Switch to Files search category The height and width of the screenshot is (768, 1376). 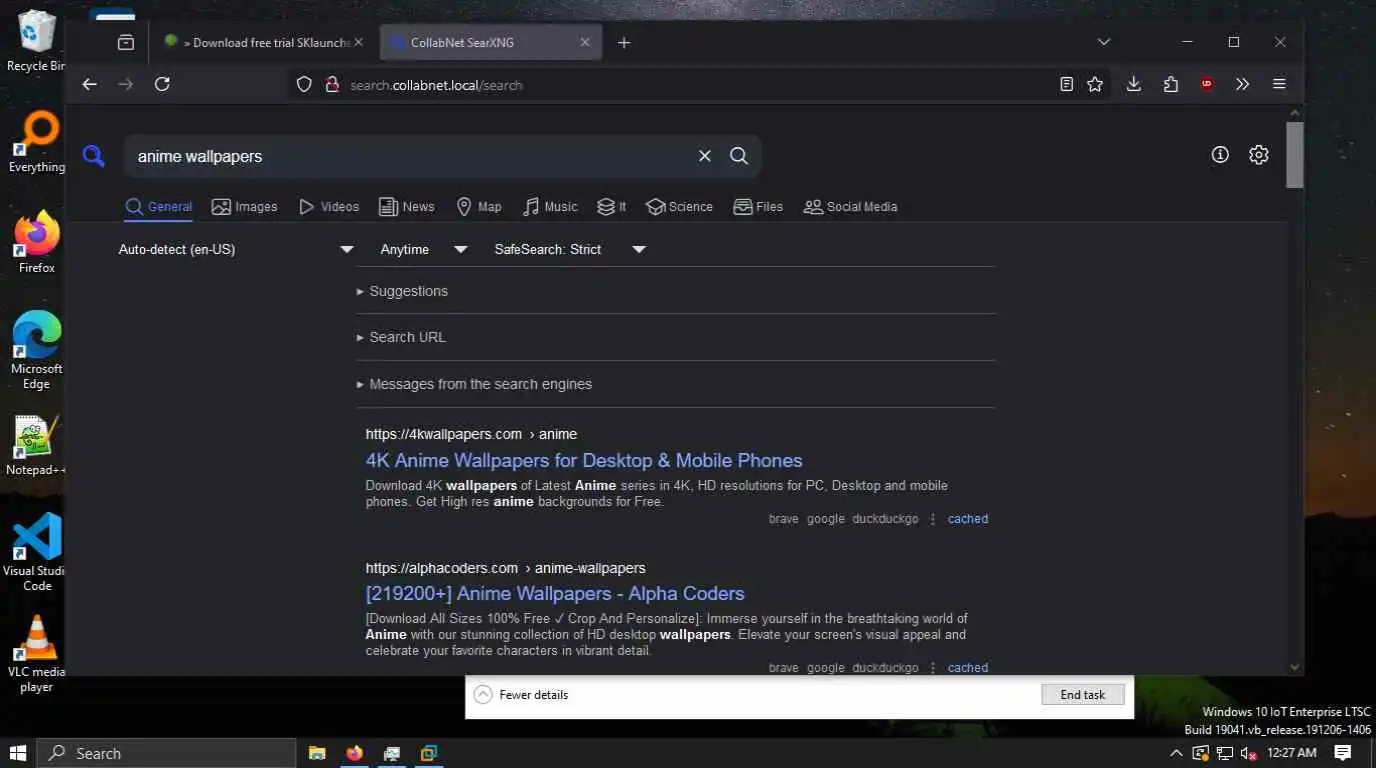point(758,207)
